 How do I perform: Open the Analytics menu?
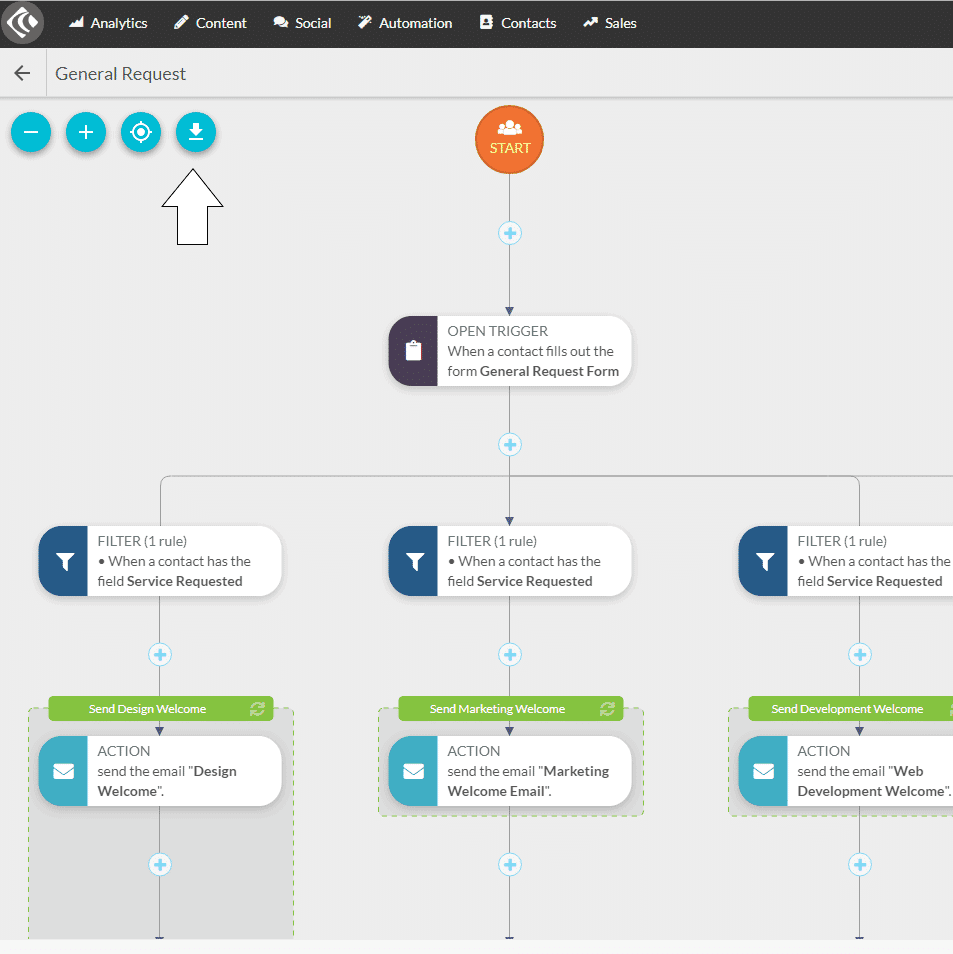click(x=108, y=23)
